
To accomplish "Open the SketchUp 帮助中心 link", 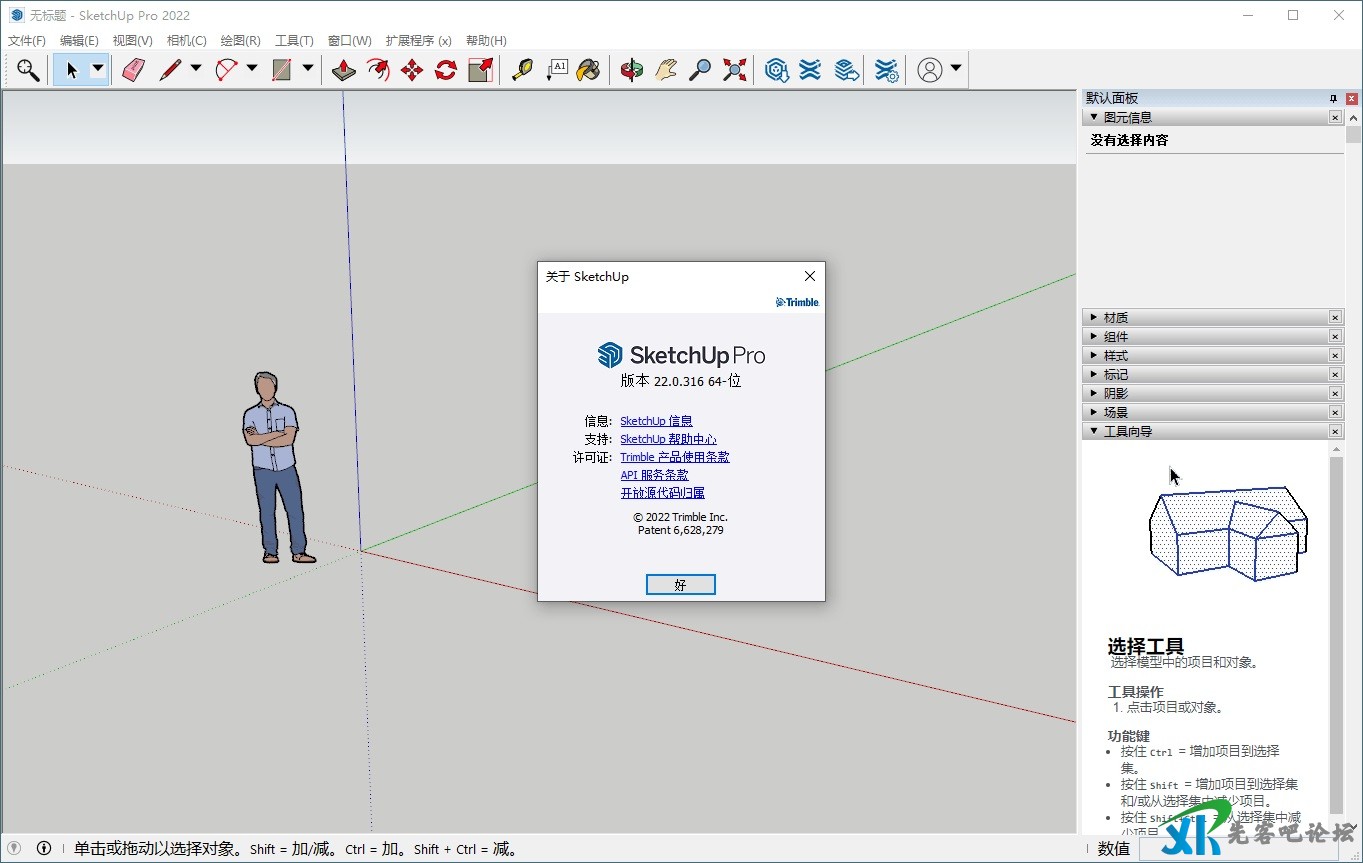I will click(x=668, y=439).
